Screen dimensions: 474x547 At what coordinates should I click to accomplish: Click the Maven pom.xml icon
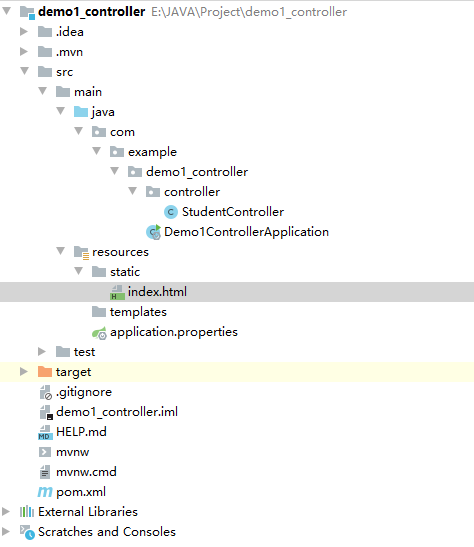click(x=45, y=492)
